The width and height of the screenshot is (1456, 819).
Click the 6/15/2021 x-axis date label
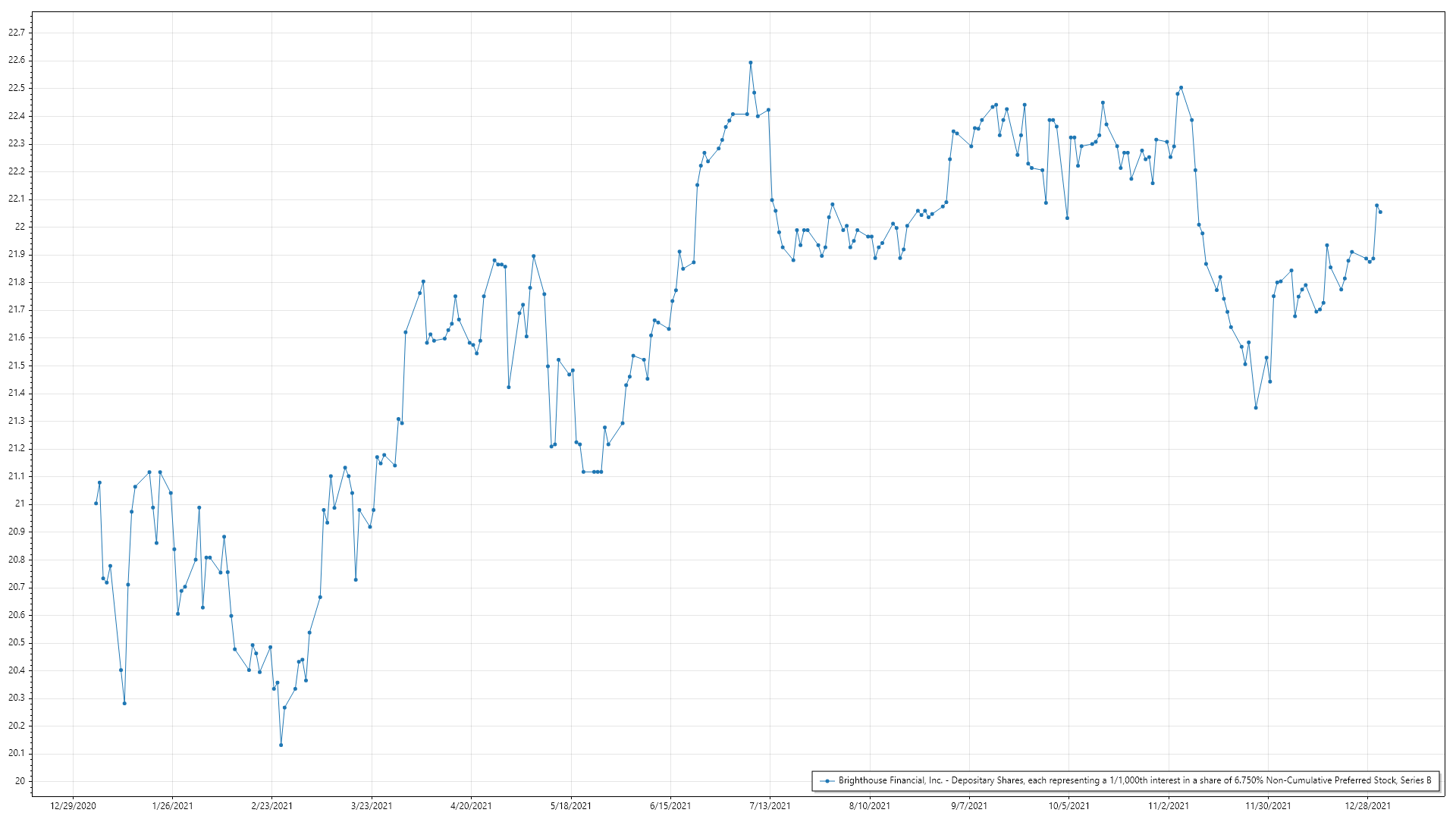coord(670,806)
